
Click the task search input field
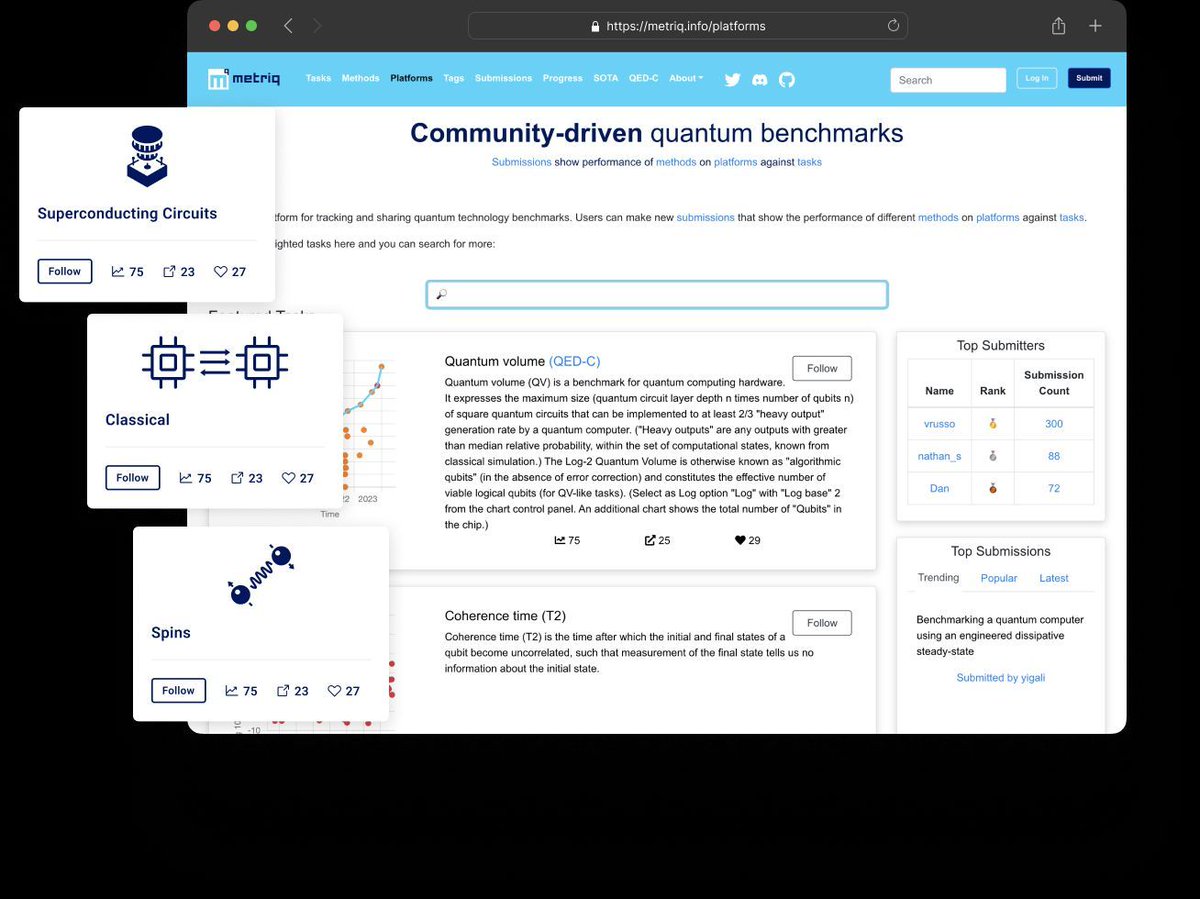pyautogui.click(x=655, y=293)
